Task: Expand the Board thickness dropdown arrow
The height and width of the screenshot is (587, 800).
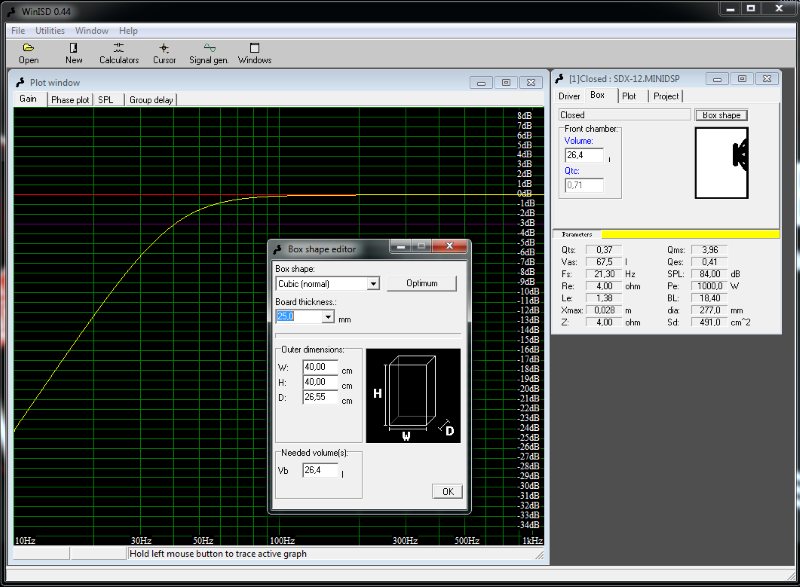Action: point(328,317)
